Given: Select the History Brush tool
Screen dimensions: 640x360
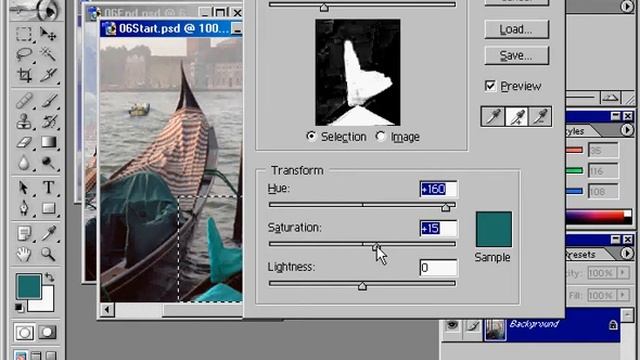Looking at the screenshot, I should click(48, 121).
